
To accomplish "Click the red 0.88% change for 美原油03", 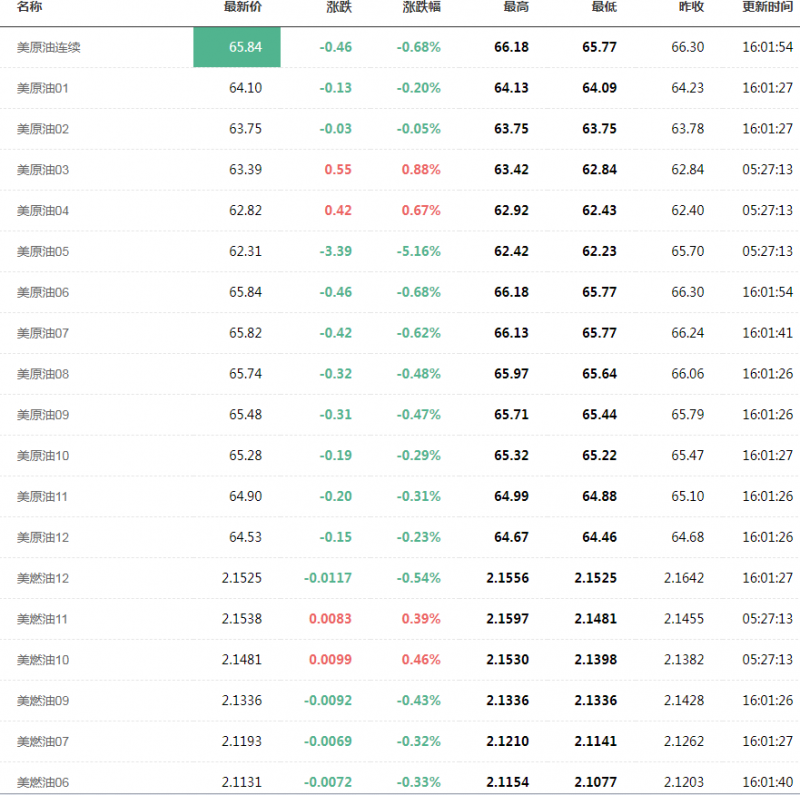I will click(421, 170).
